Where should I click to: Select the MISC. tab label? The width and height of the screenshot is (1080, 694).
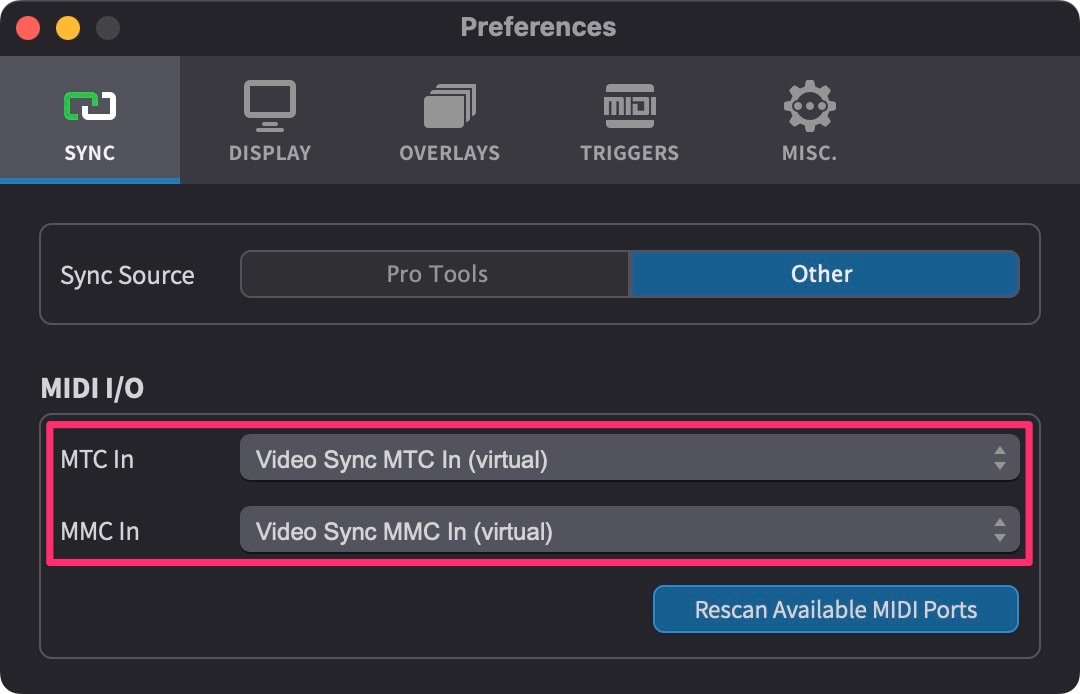click(x=809, y=153)
